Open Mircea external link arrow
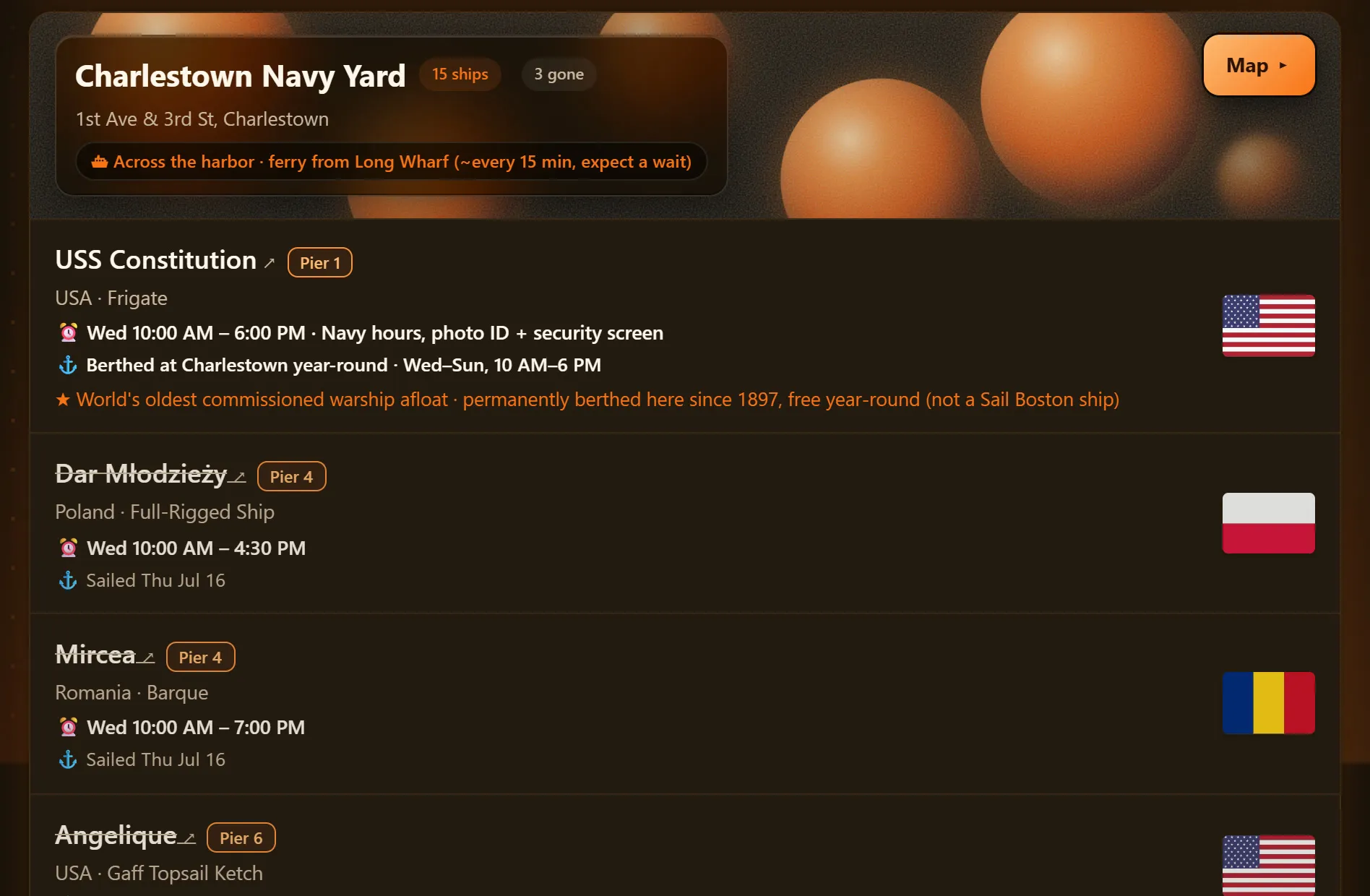 coord(148,658)
